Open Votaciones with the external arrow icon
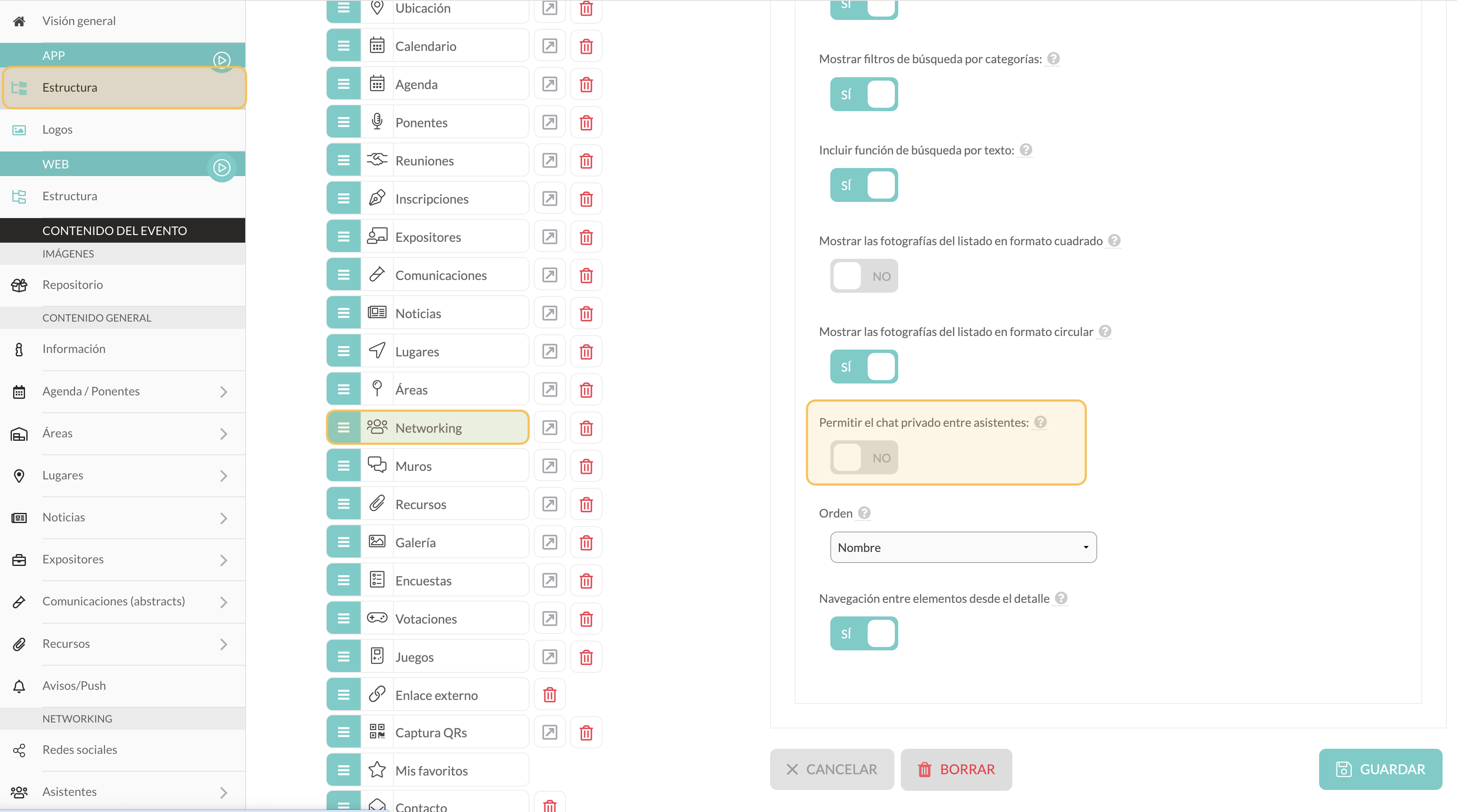The height and width of the screenshot is (812, 1457). [x=549, y=619]
